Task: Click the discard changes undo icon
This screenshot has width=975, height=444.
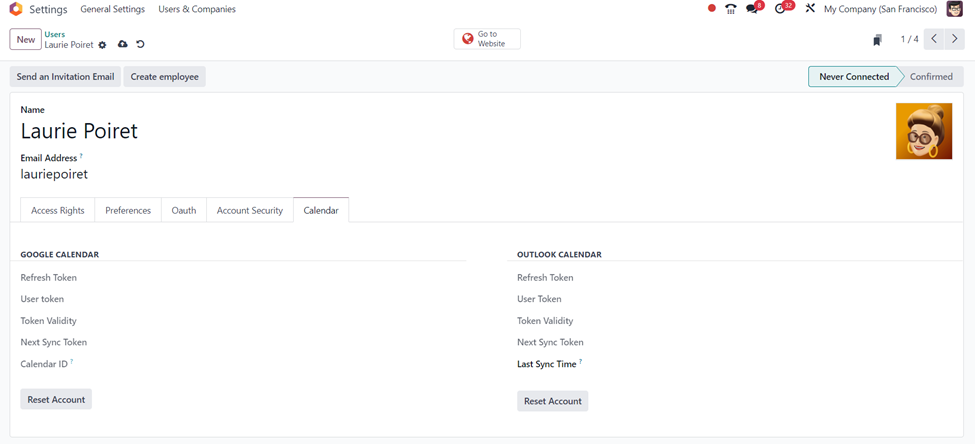Action: (x=140, y=45)
